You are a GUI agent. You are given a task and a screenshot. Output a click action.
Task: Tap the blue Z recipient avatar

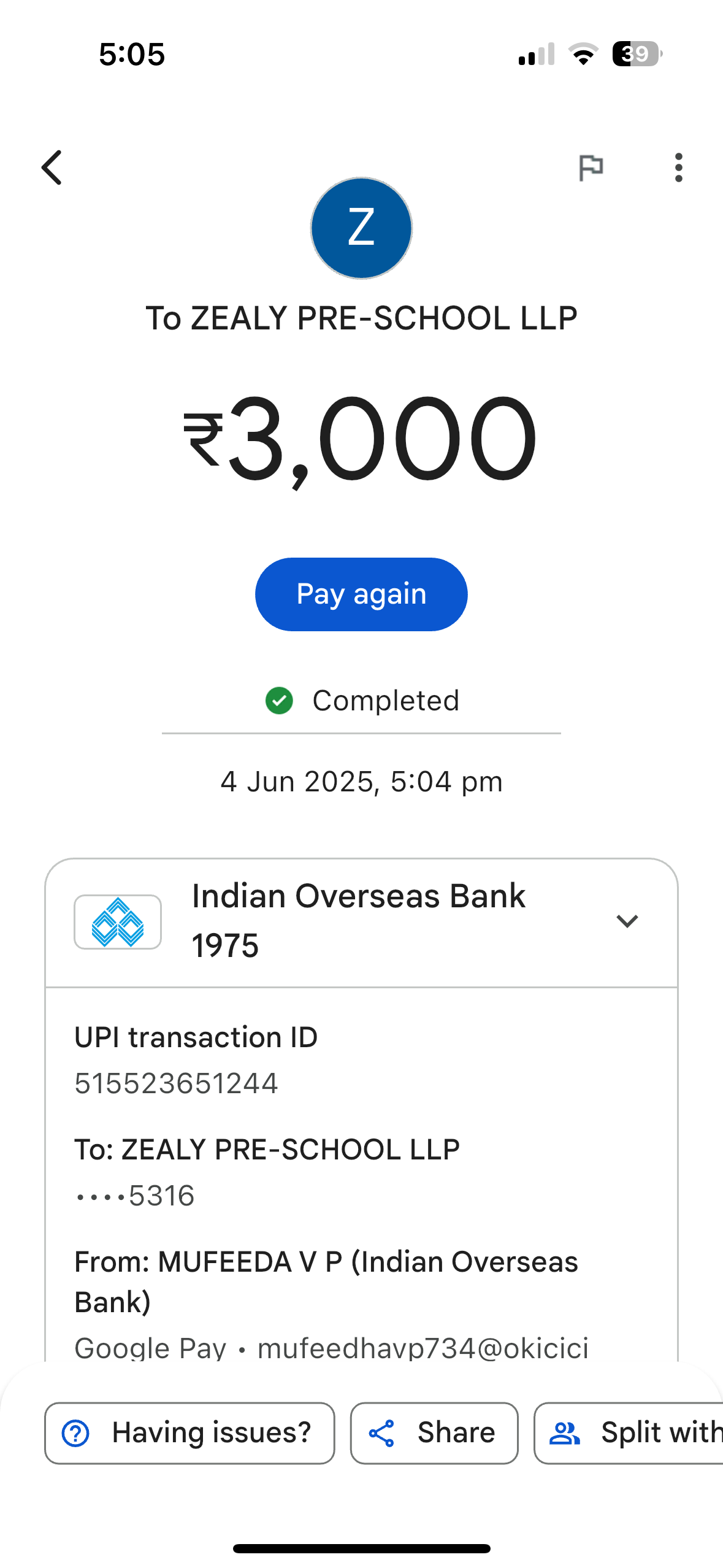tap(361, 228)
